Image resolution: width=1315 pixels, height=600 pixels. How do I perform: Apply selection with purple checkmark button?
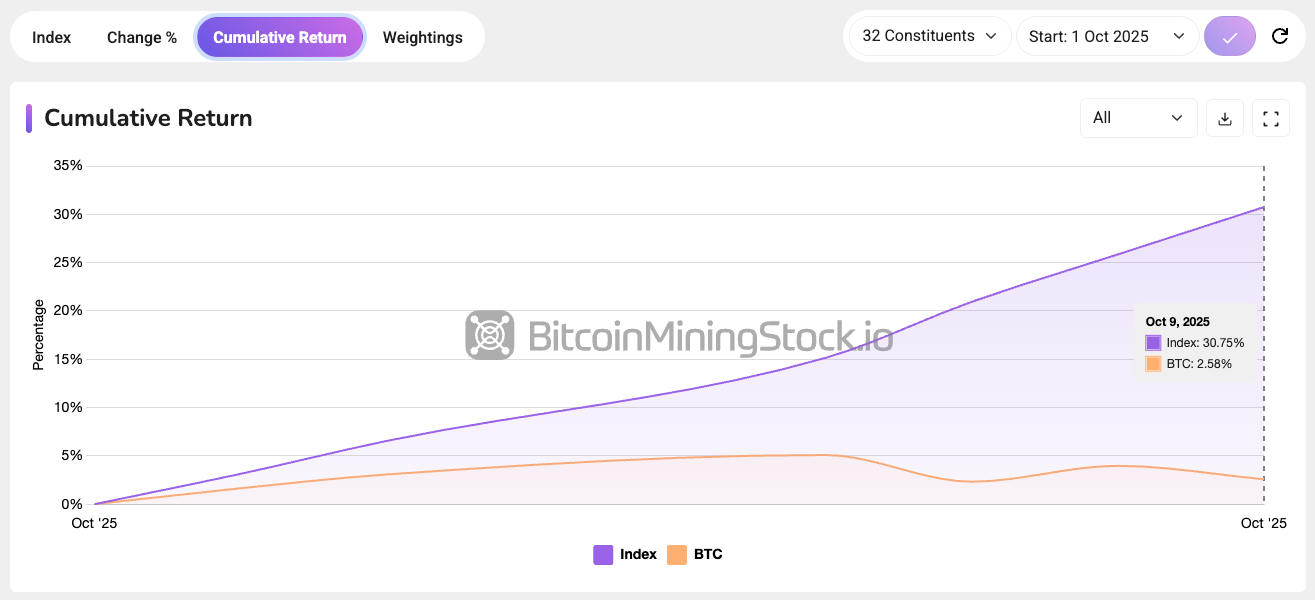(1230, 37)
